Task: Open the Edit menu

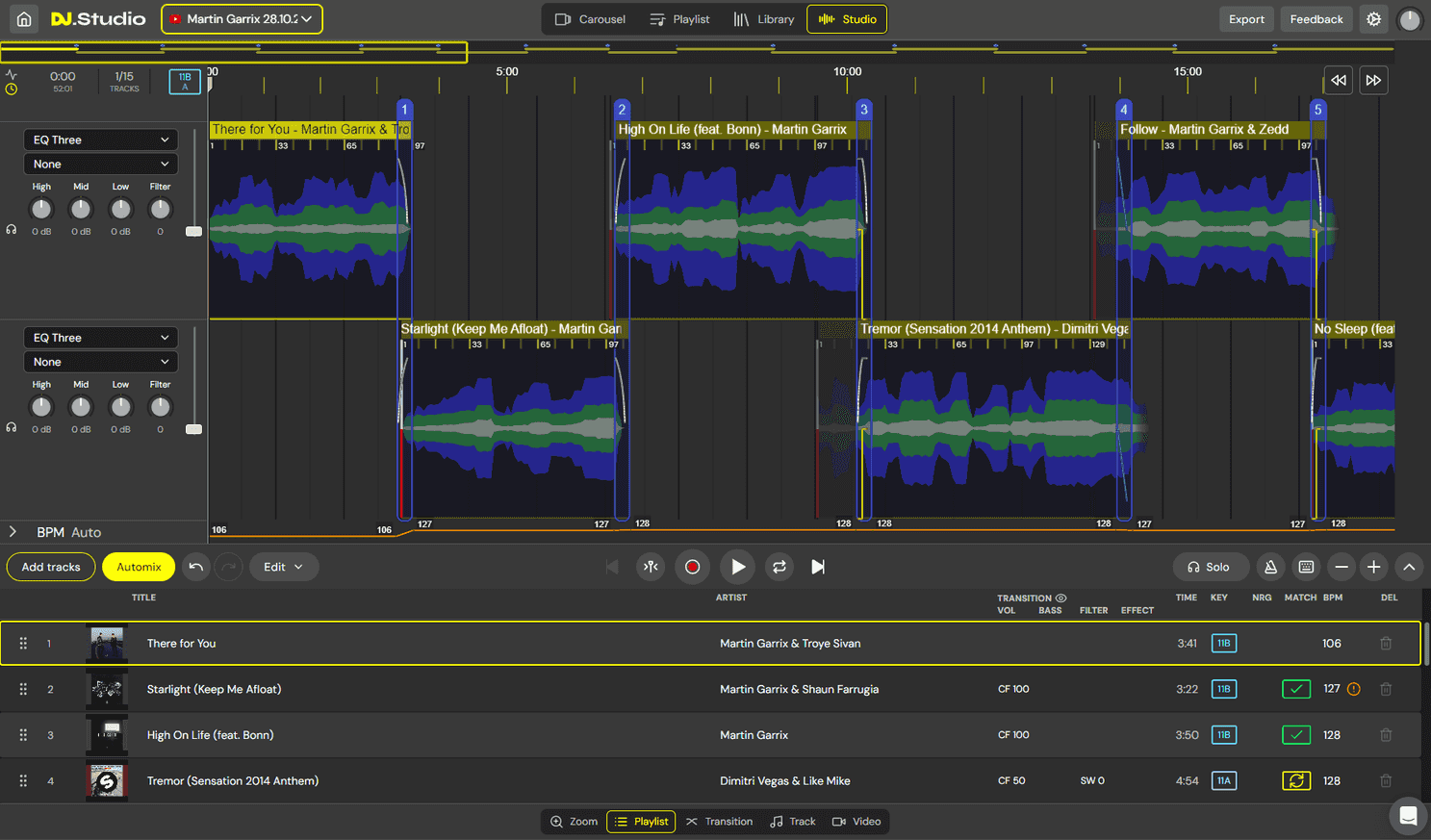Action: click(x=284, y=567)
